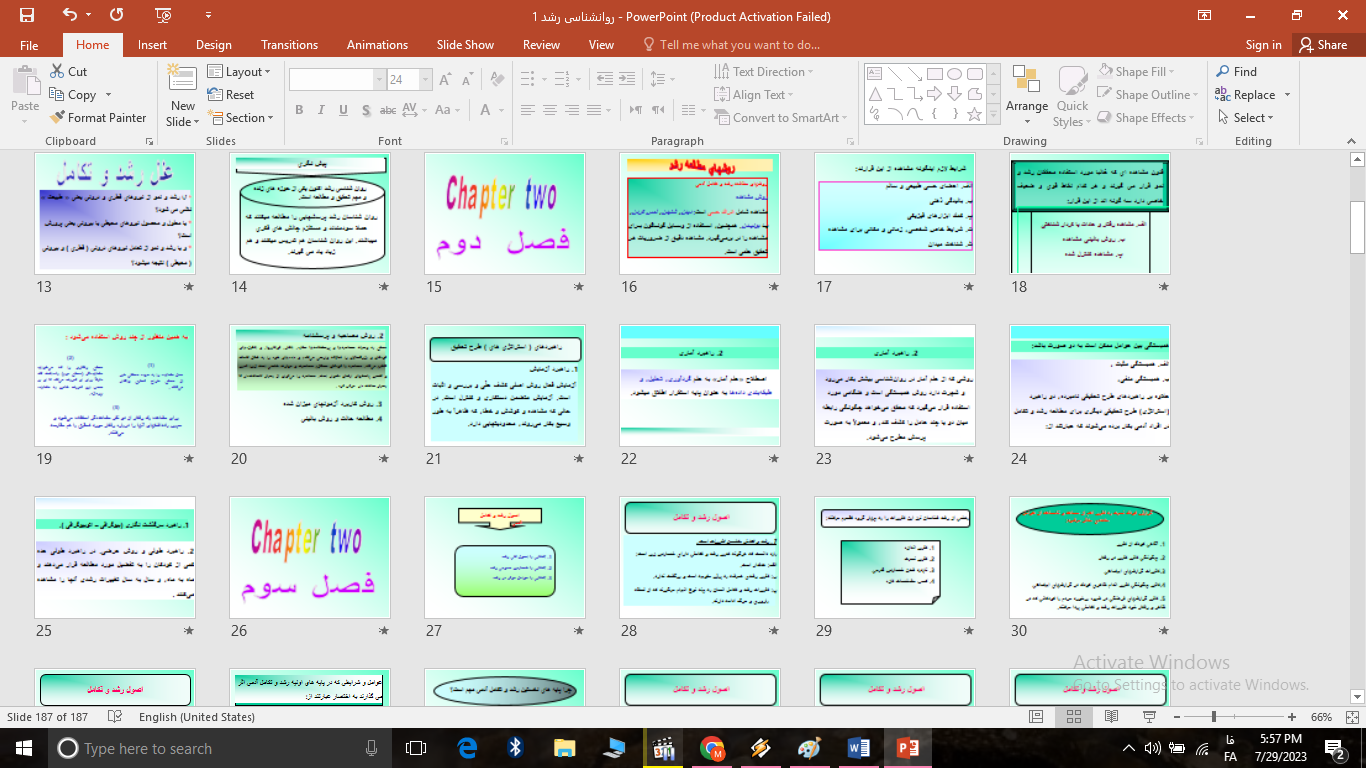This screenshot has width=1366, height=768.
Task: Switch to the Transitions tab
Action: (x=289, y=45)
